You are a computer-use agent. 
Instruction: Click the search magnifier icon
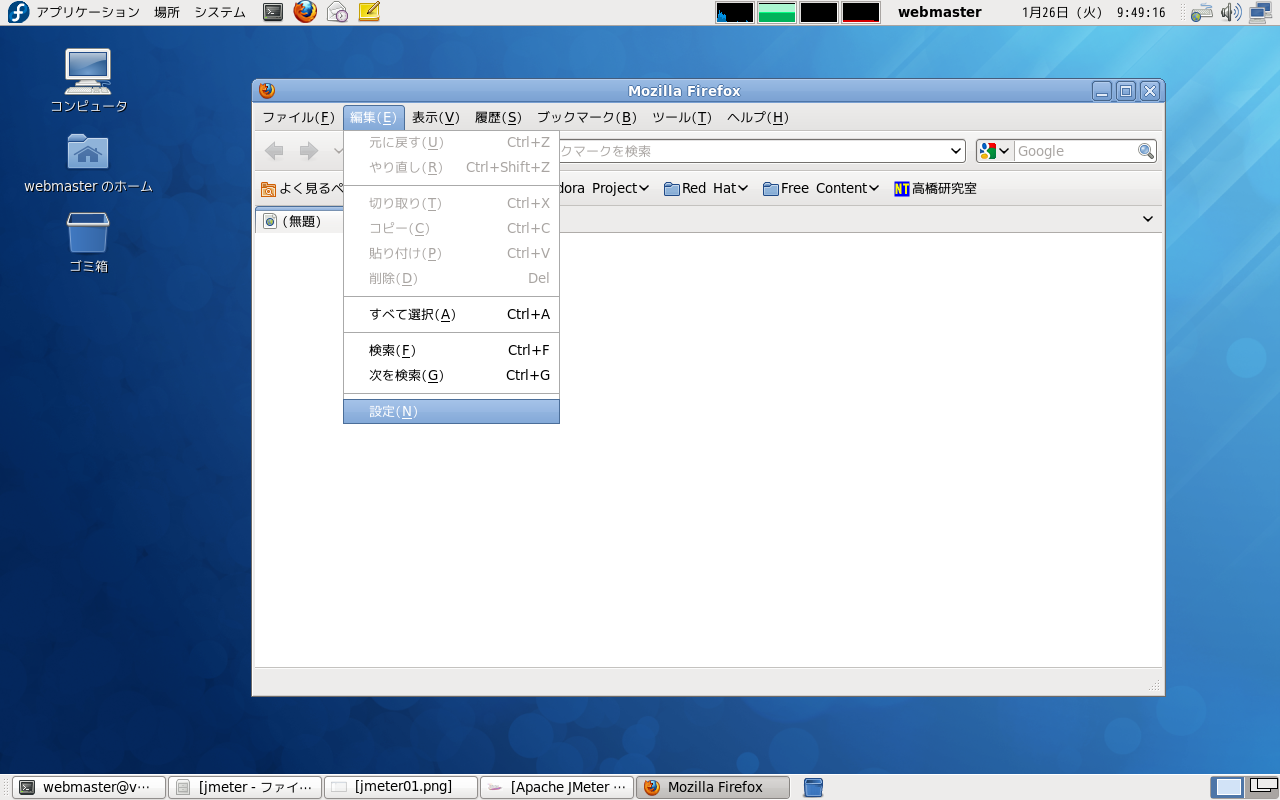pos(1146,151)
